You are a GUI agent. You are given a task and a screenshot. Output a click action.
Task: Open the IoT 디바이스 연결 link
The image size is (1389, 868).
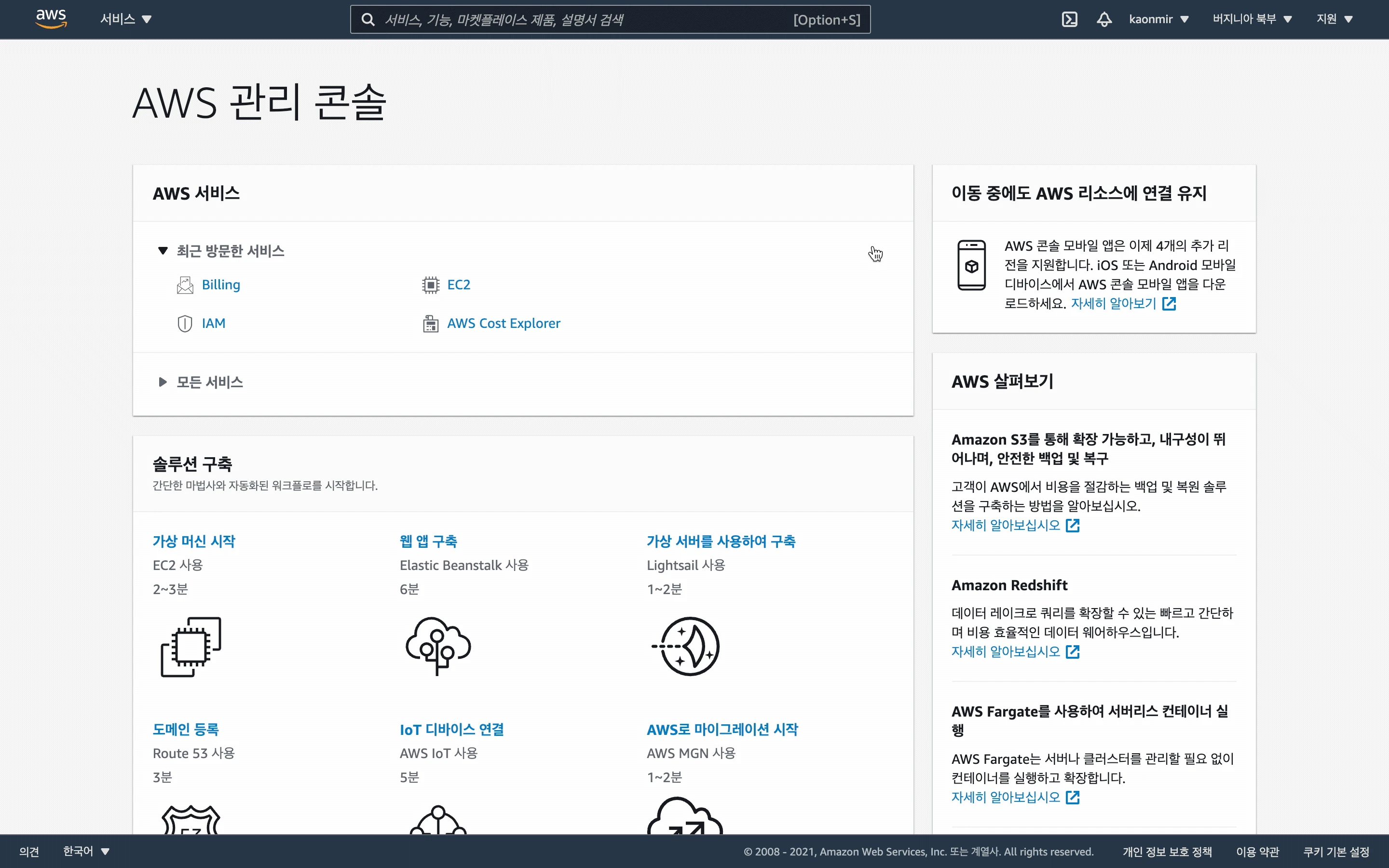452,730
